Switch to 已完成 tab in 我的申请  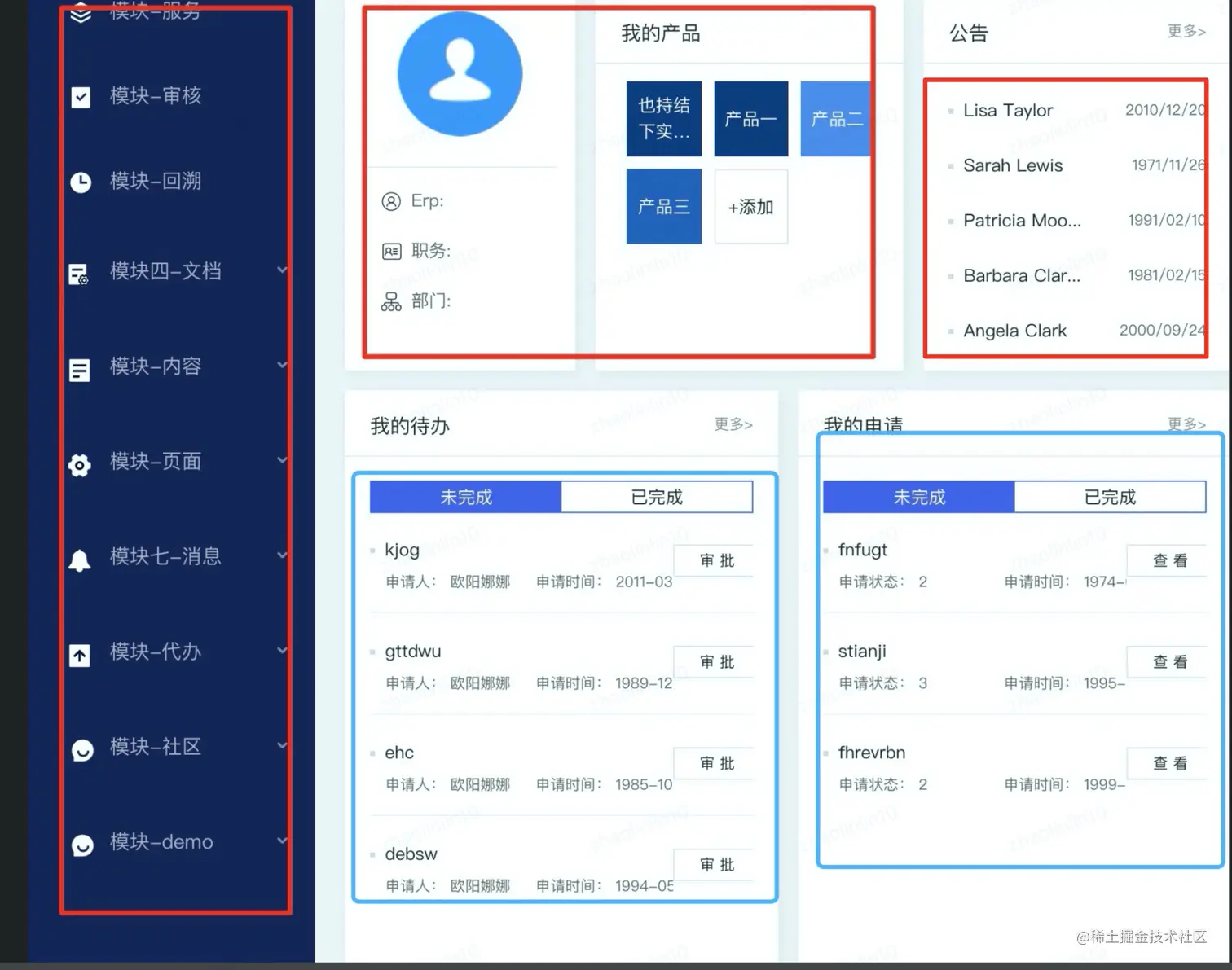click(x=1110, y=497)
